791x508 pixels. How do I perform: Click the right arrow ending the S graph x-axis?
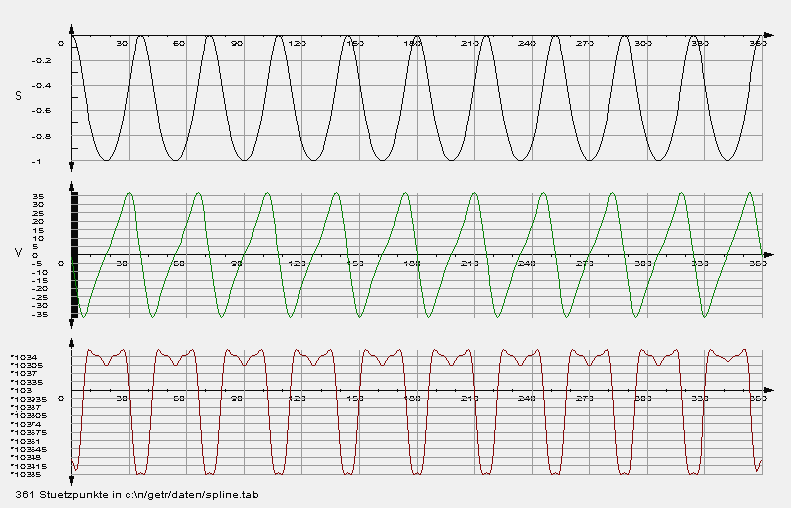point(766,36)
